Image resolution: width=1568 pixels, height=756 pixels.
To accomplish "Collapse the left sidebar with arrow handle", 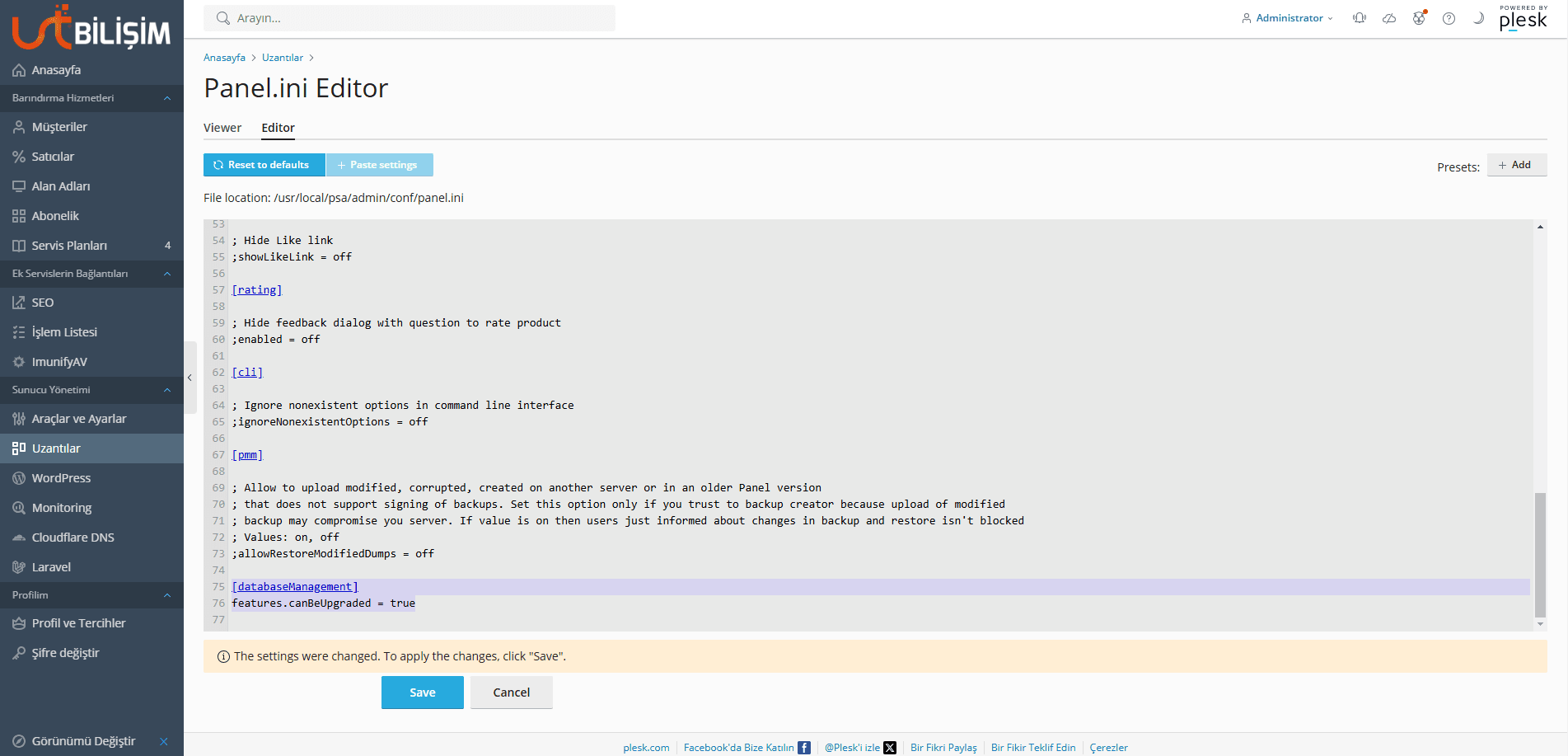I will point(190,378).
